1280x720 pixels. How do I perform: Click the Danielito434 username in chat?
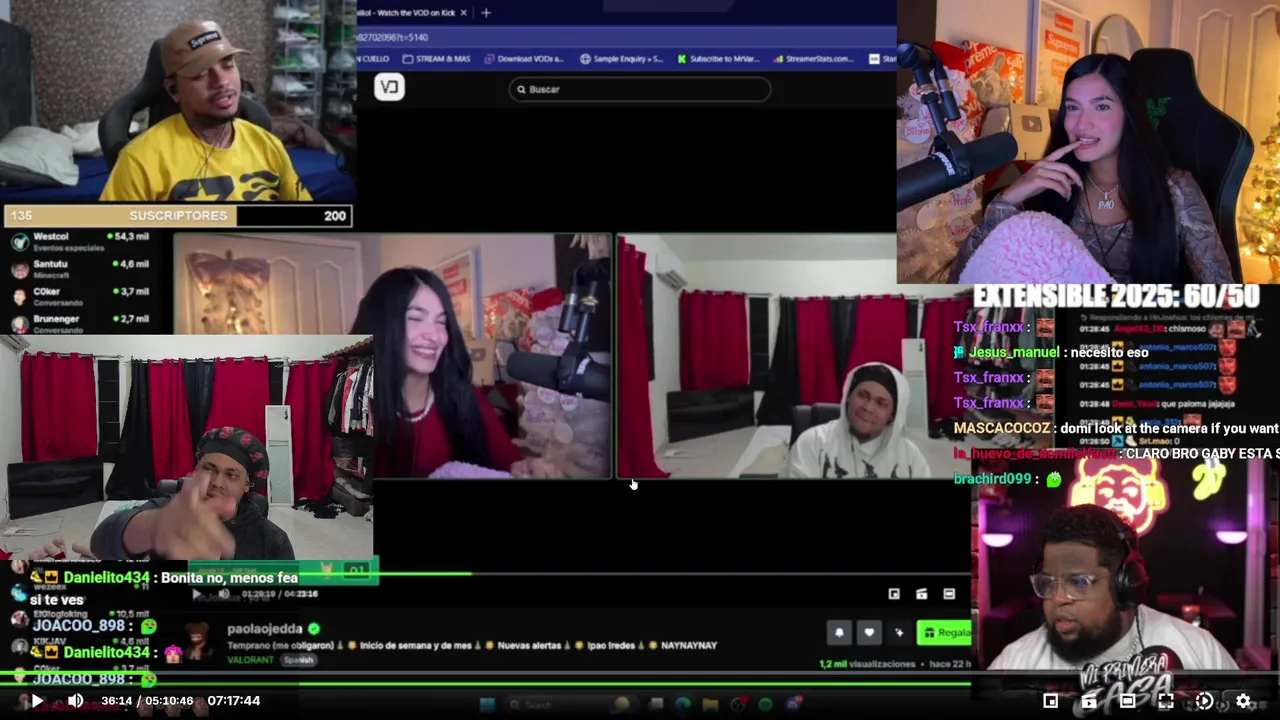[106, 578]
